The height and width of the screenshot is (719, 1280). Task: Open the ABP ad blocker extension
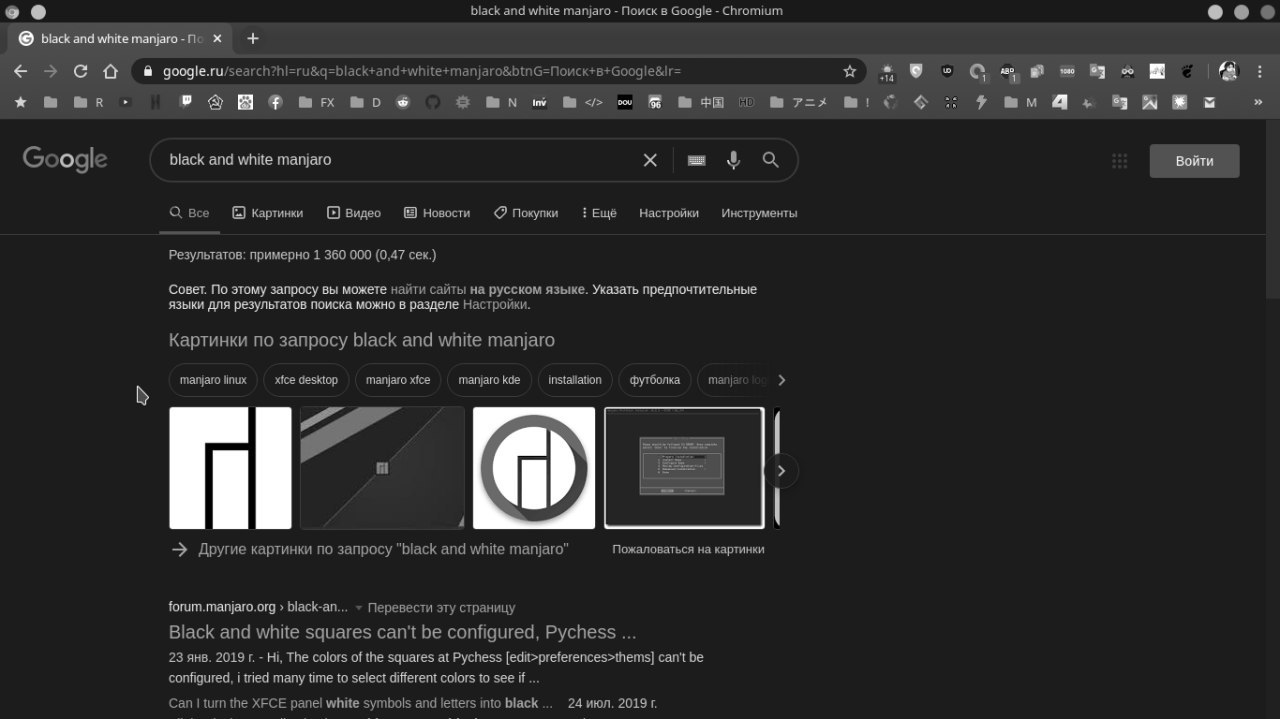click(x=1008, y=72)
